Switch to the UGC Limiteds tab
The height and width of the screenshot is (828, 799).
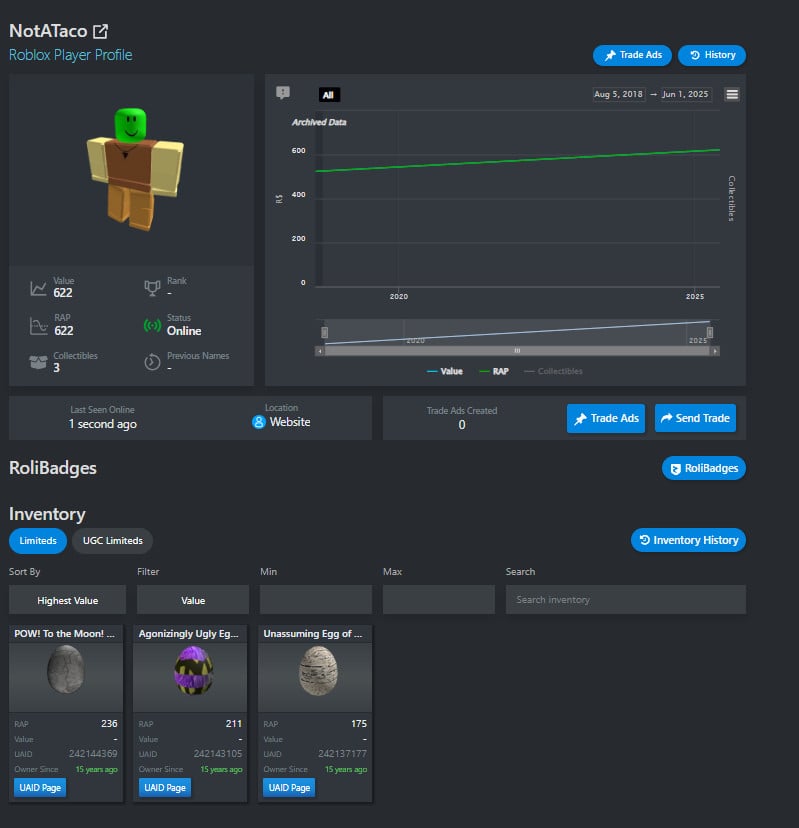tap(112, 541)
